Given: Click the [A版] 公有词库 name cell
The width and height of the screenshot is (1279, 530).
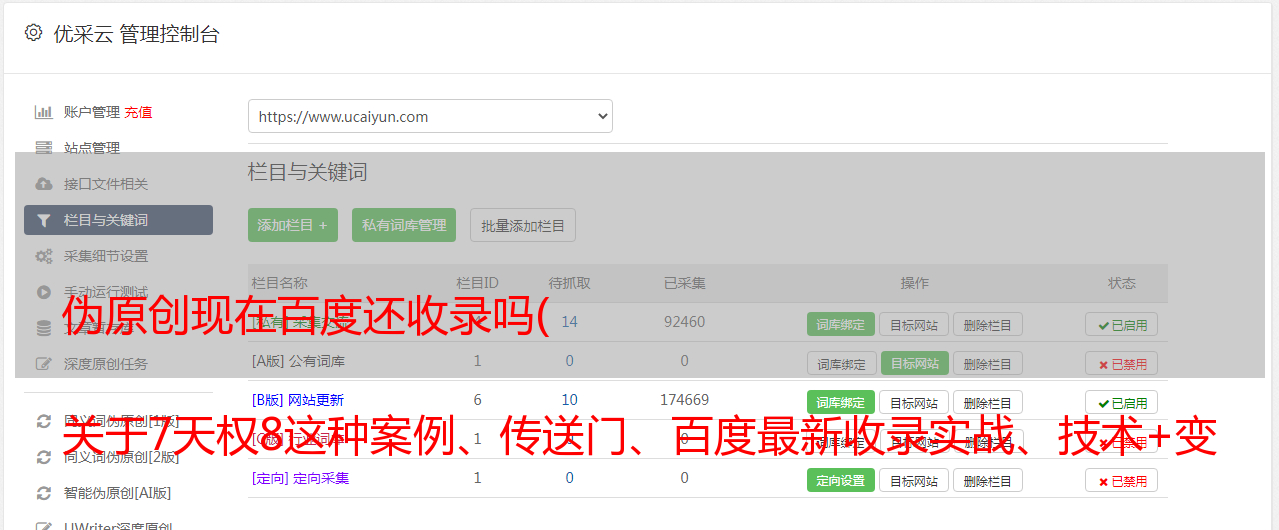Looking at the screenshot, I should (x=298, y=361).
